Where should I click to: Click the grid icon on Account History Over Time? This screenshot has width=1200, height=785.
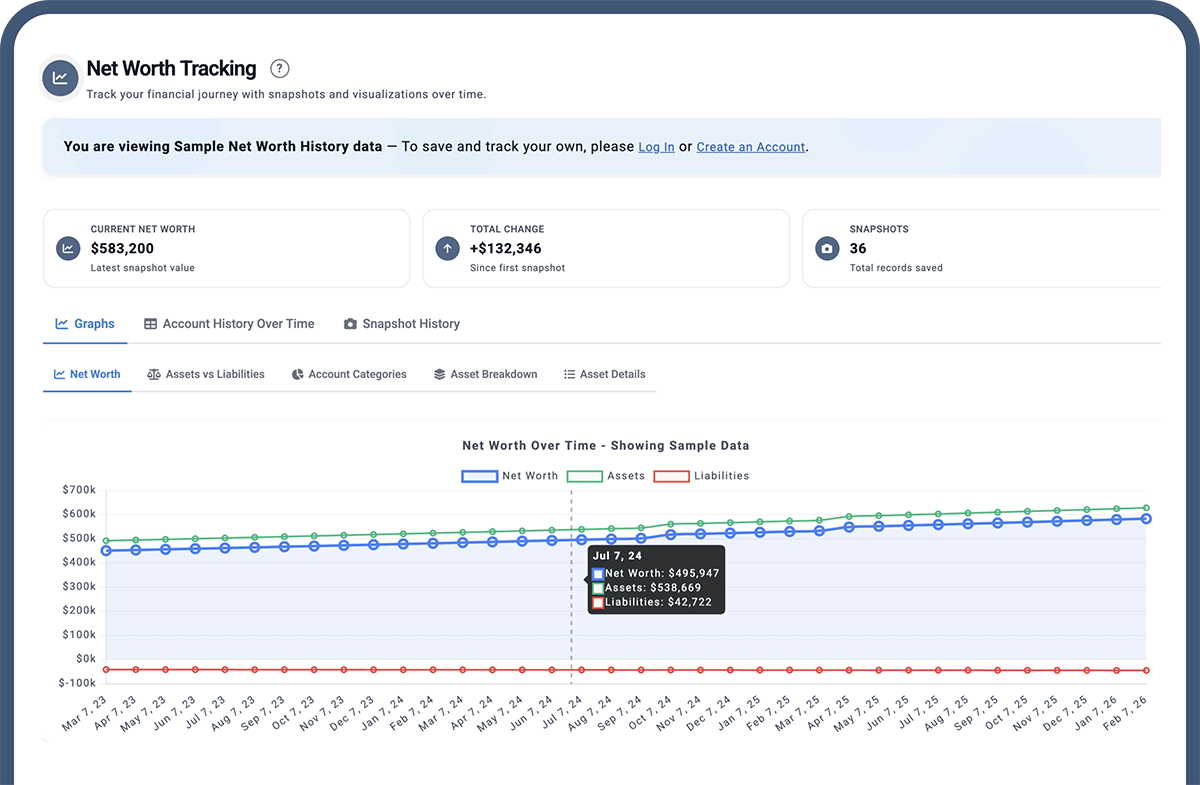(x=150, y=323)
